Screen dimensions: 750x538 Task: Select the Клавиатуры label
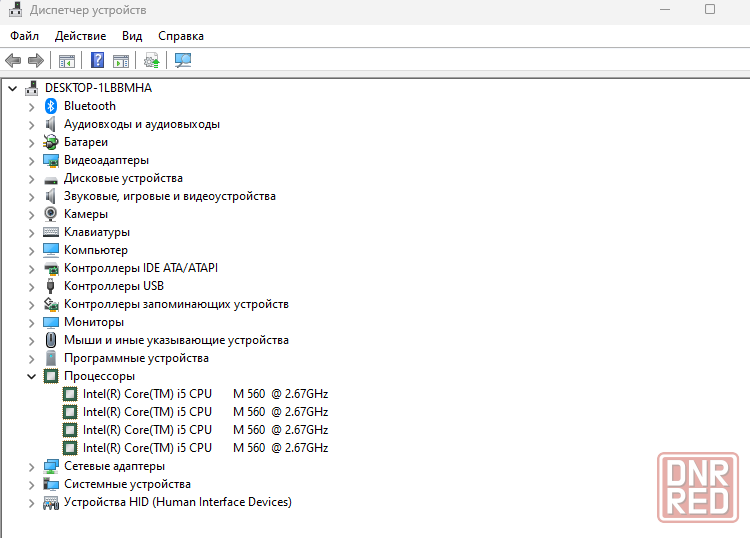tap(97, 232)
